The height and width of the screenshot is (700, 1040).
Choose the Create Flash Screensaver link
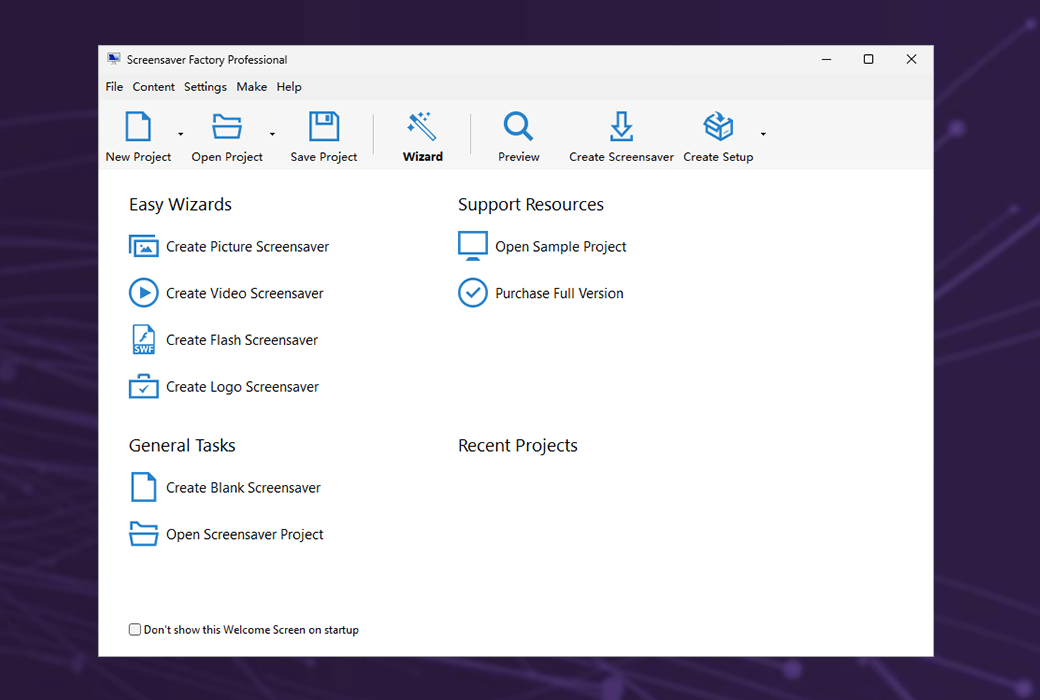(242, 340)
